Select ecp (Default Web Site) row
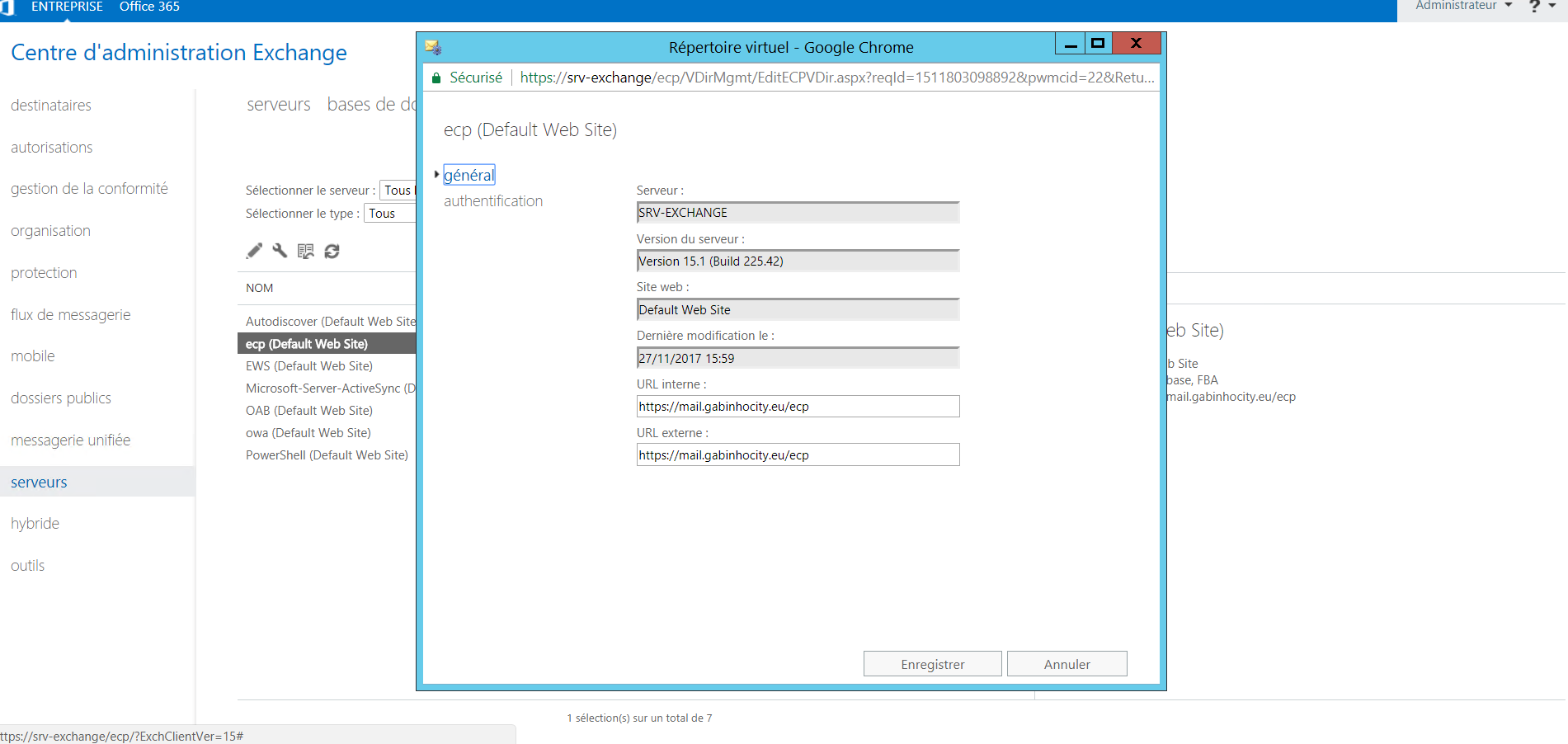The height and width of the screenshot is (744, 1568). tap(327, 344)
